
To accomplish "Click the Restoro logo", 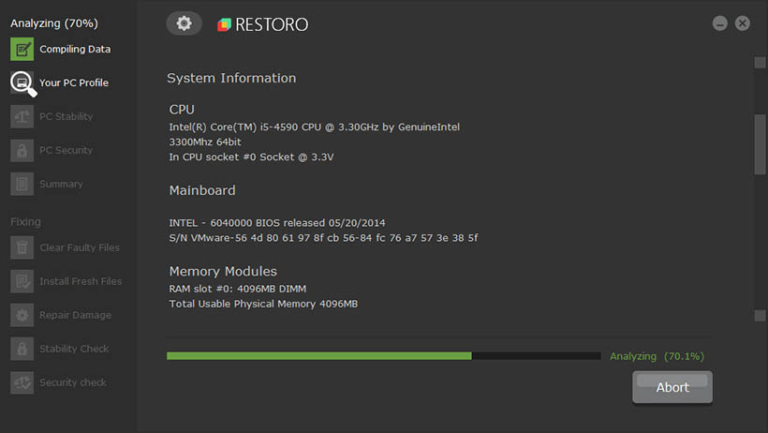I will [263, 24].
